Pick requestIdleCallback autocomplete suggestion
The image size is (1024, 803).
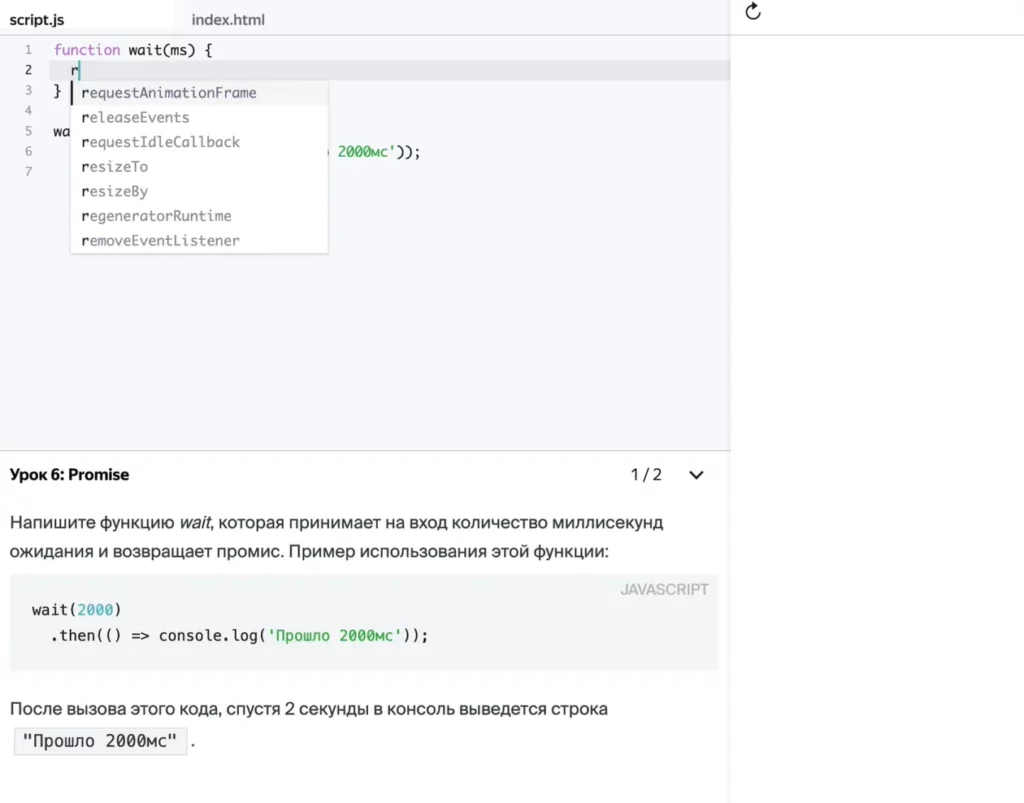point(160,142)
